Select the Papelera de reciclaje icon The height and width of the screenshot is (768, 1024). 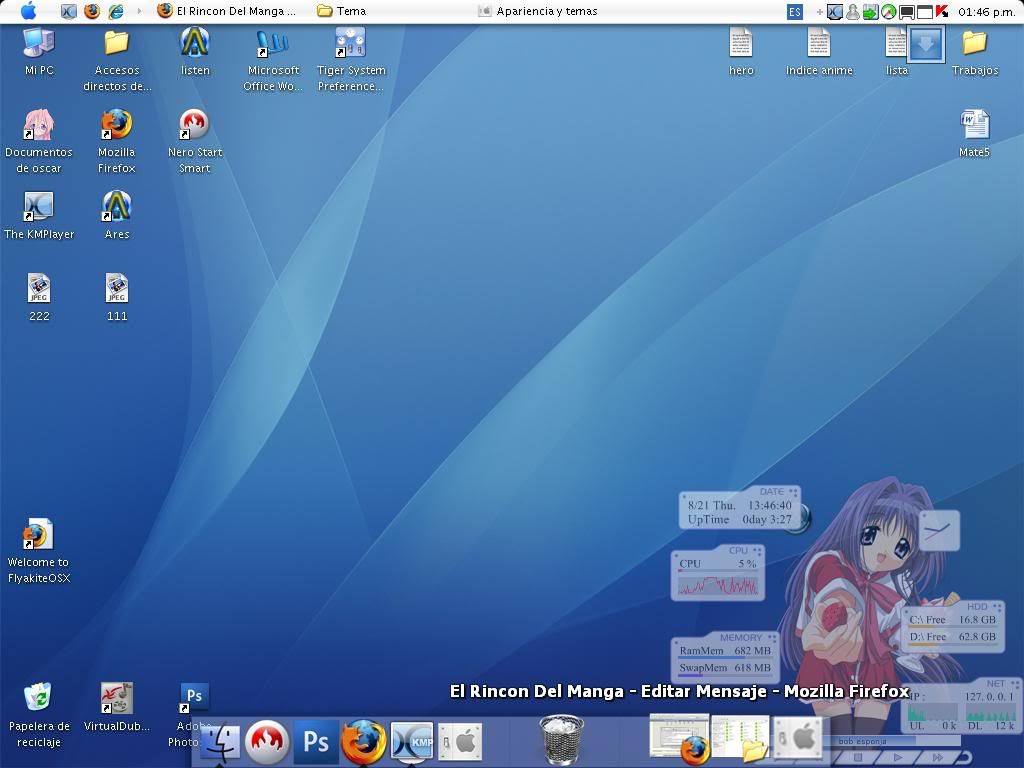click(x=39, y=715)
